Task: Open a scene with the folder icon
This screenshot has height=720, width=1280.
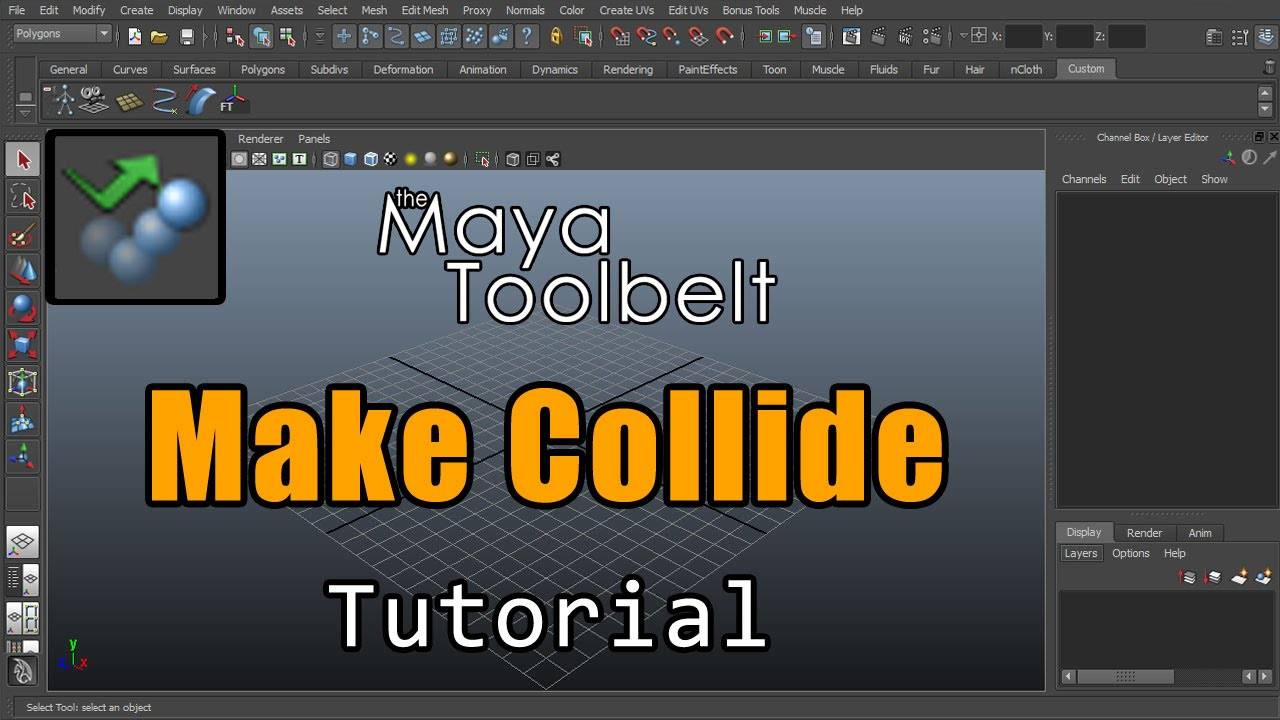Action: click(x=159, y=36)
